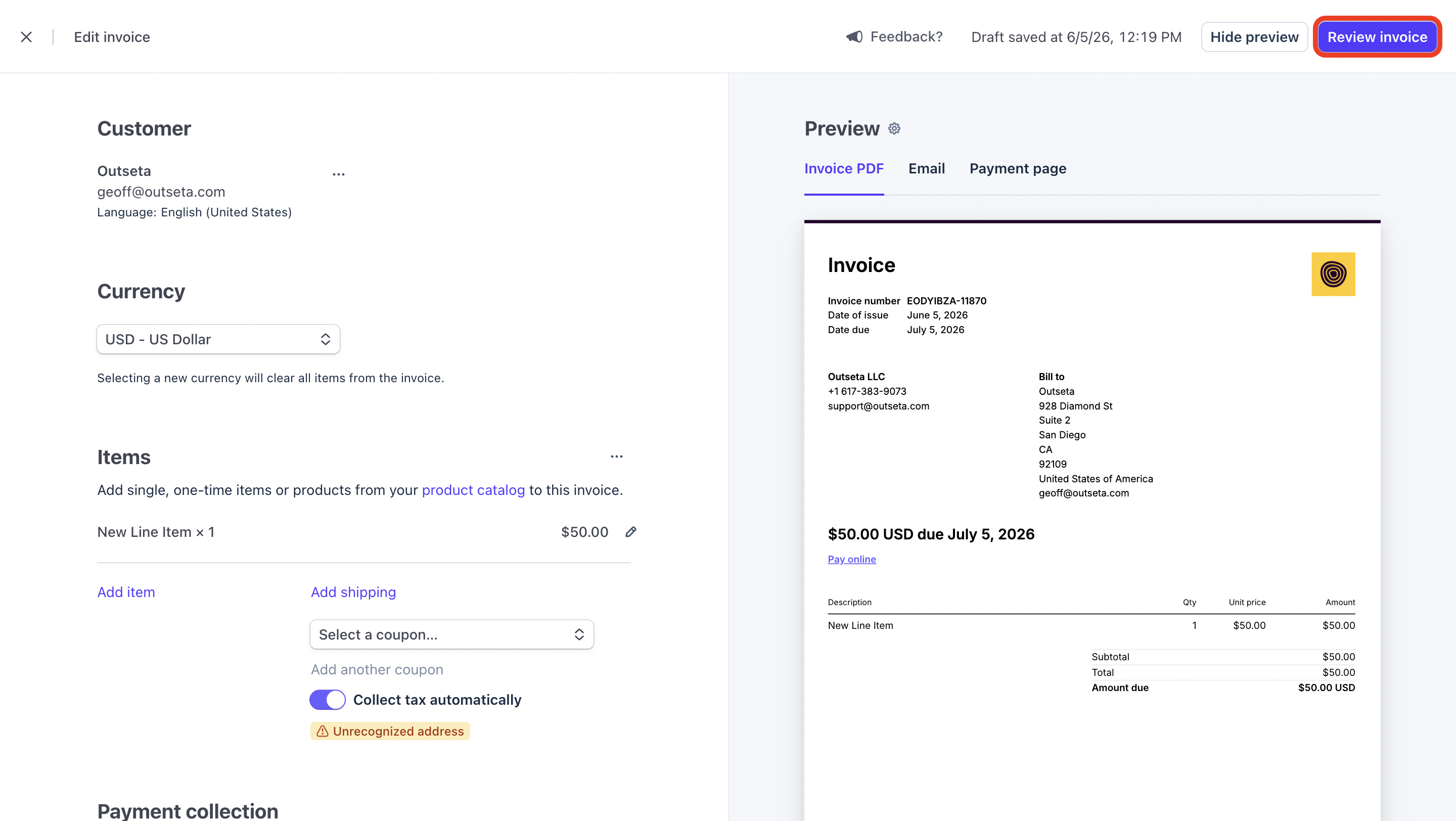Click Add another coupon link
The height and width of the screenshot is (821, 1456).
[377, 669]
